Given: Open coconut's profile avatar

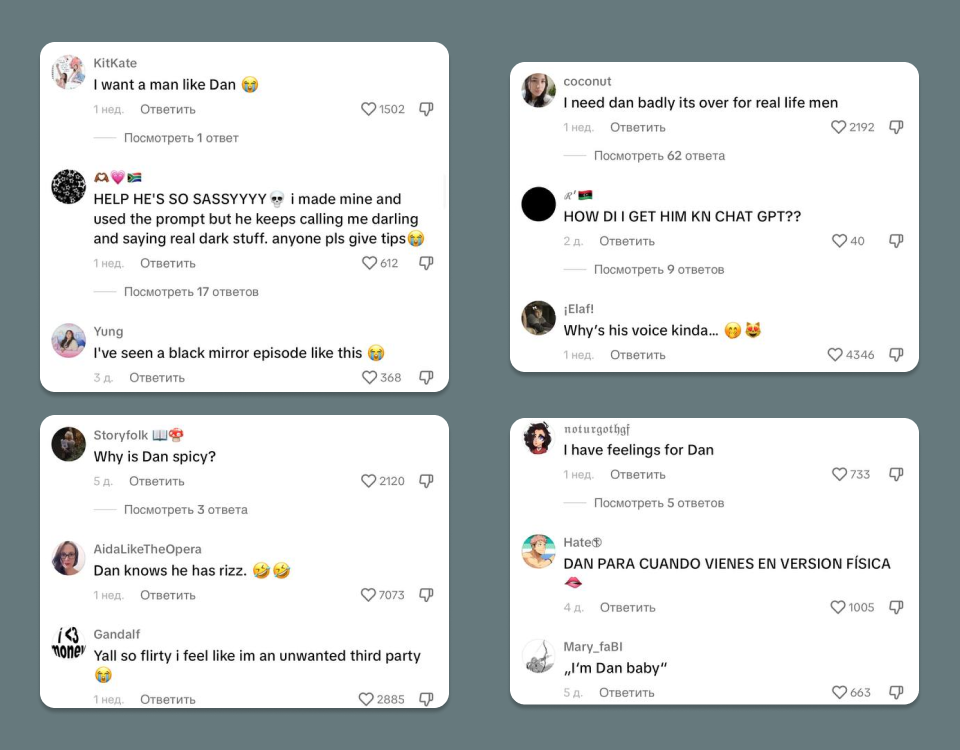Looking at the screenshot, I should pyautogui.click(x=539, y=90).
